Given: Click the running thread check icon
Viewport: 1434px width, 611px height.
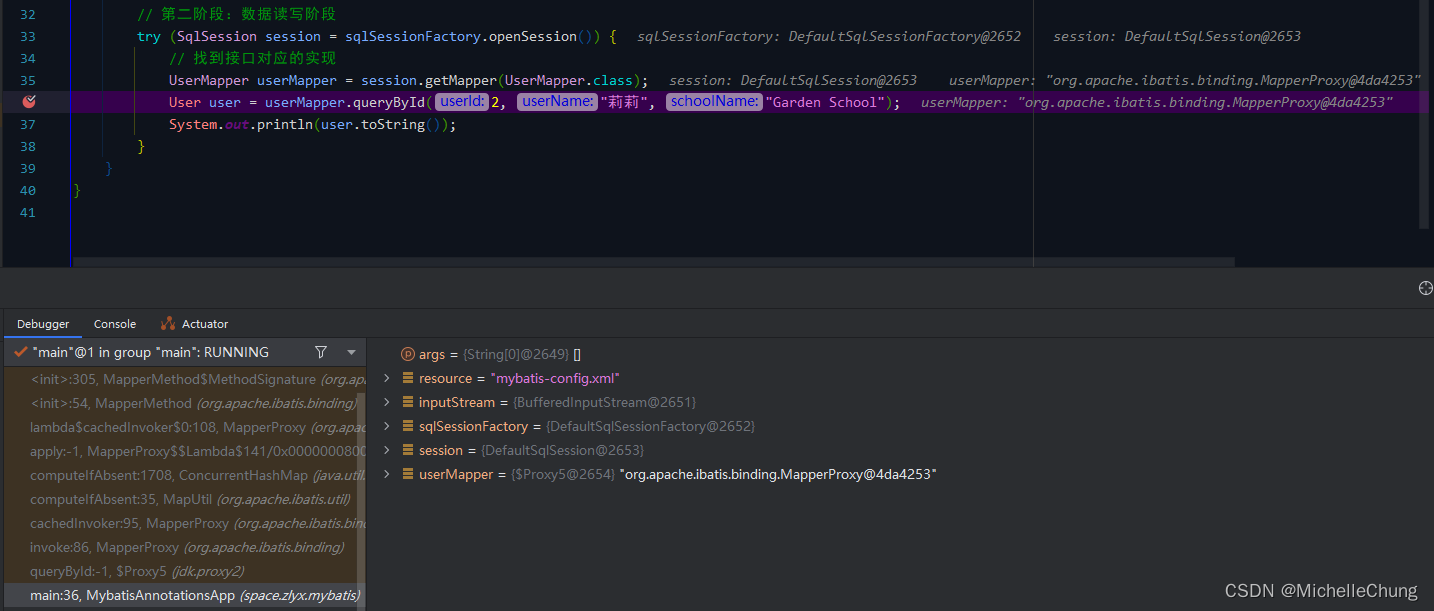Looking at the screenshot, I should coord(20,352).
